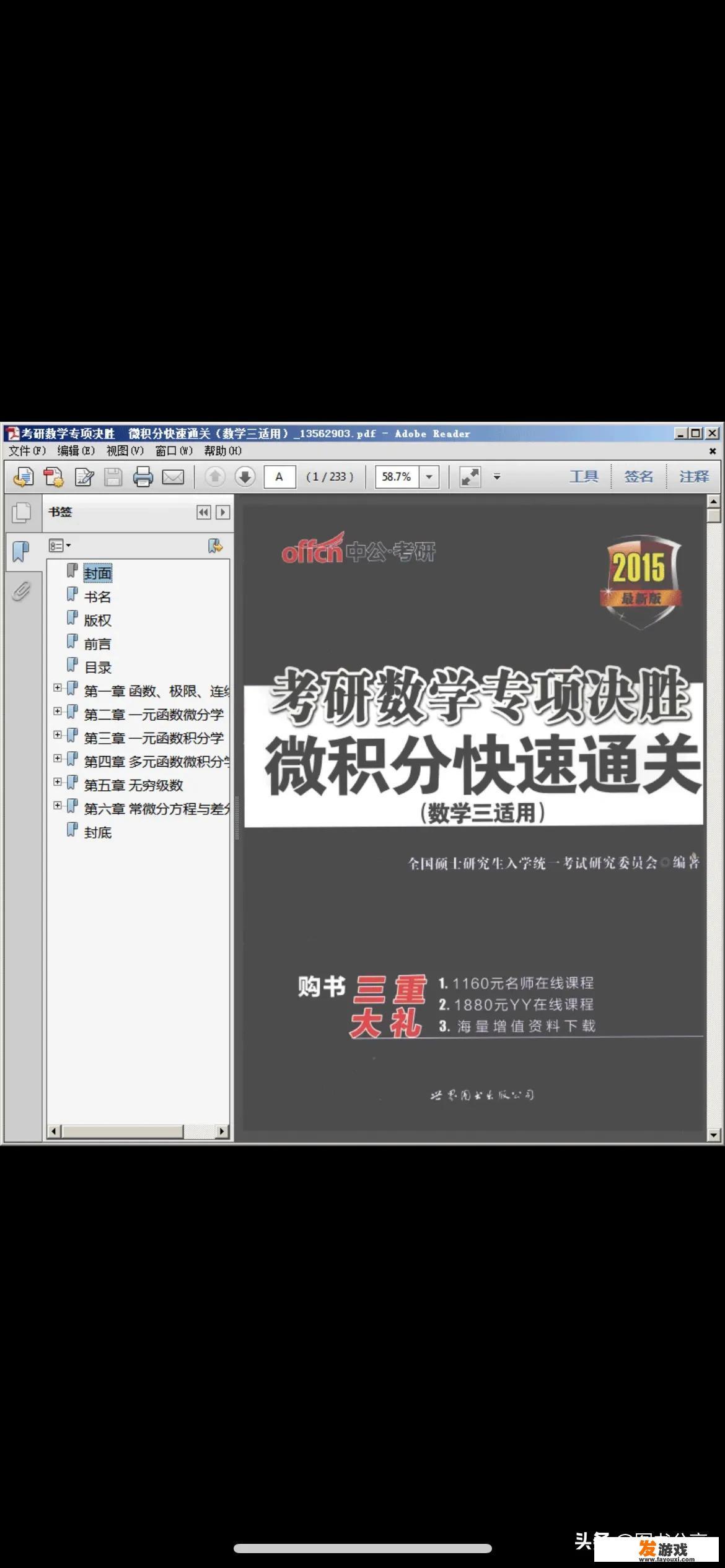Viewport: 725px width, 1568px height.
Task: Expand the 第一章 bookmark node
Action: coord(57,687)
